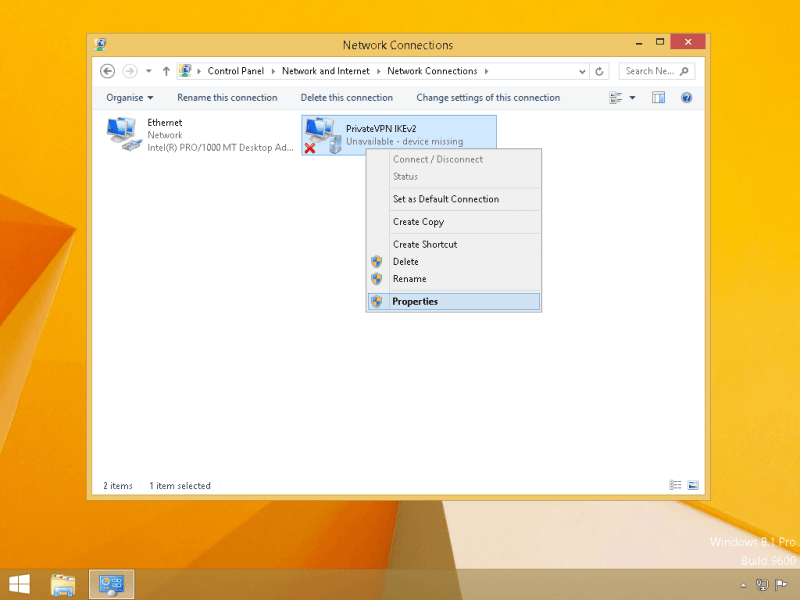The image size is (800, 600).
Task: Open the recent locations dropdown arrow
Action: point(149,71)
